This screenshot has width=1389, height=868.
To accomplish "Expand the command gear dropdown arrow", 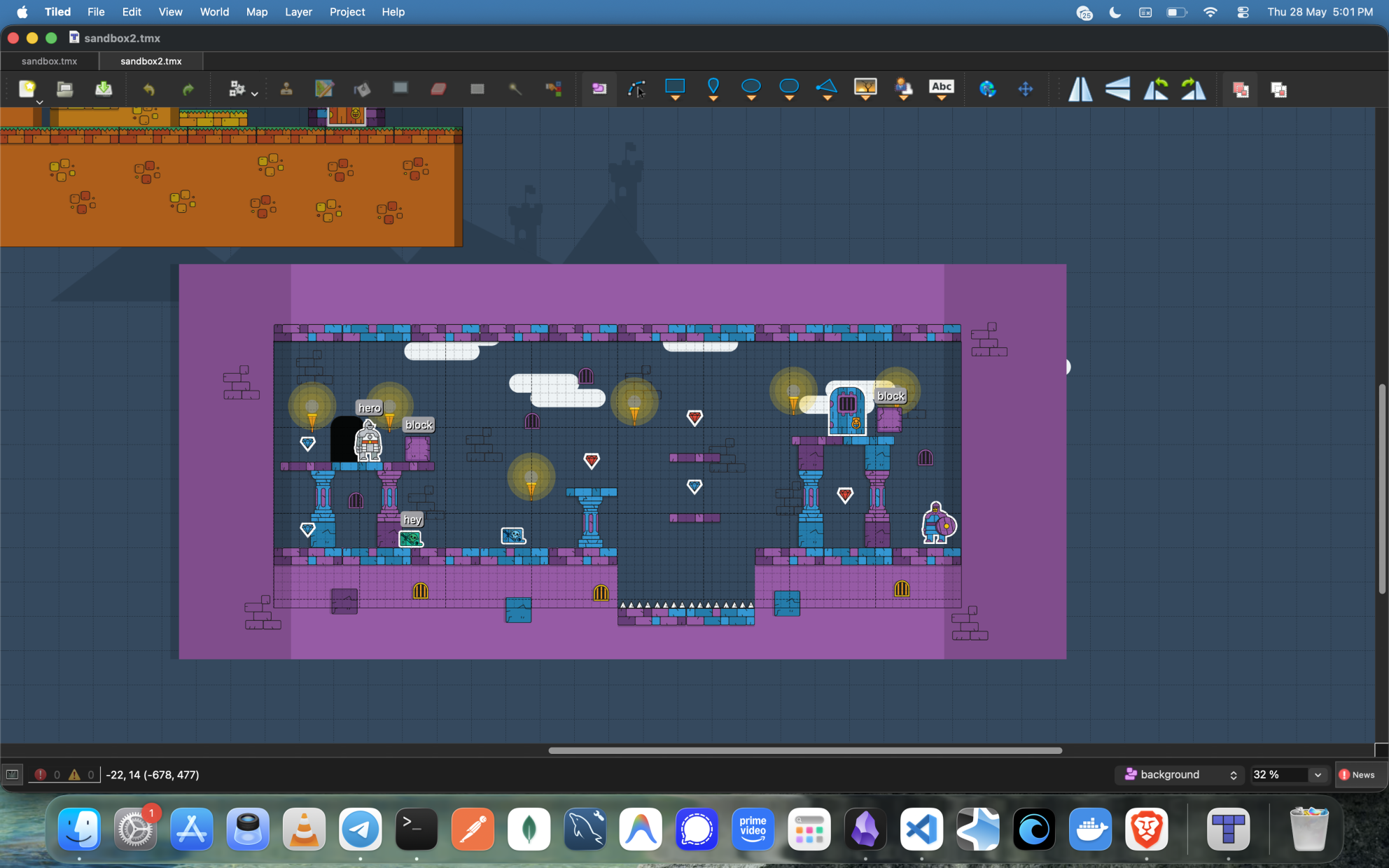I will 254,93.
